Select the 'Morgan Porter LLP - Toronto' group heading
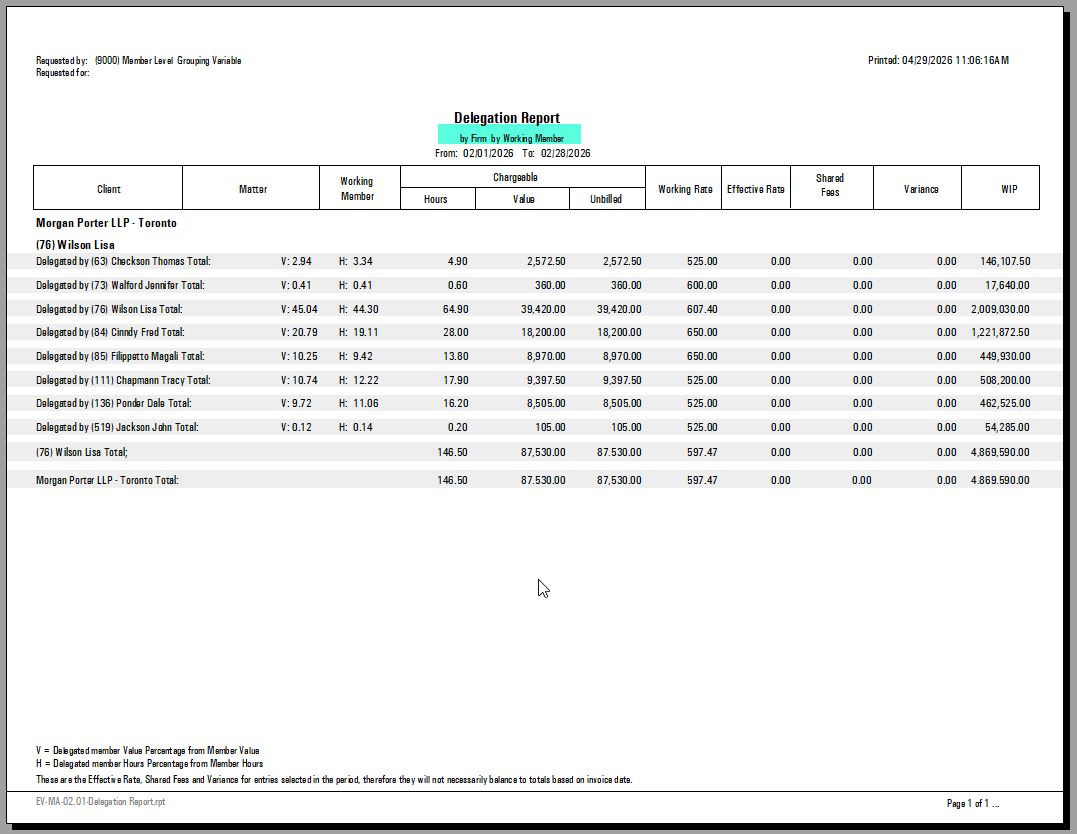Viewport: 1077px width, 834px height. tap(106, 223)
